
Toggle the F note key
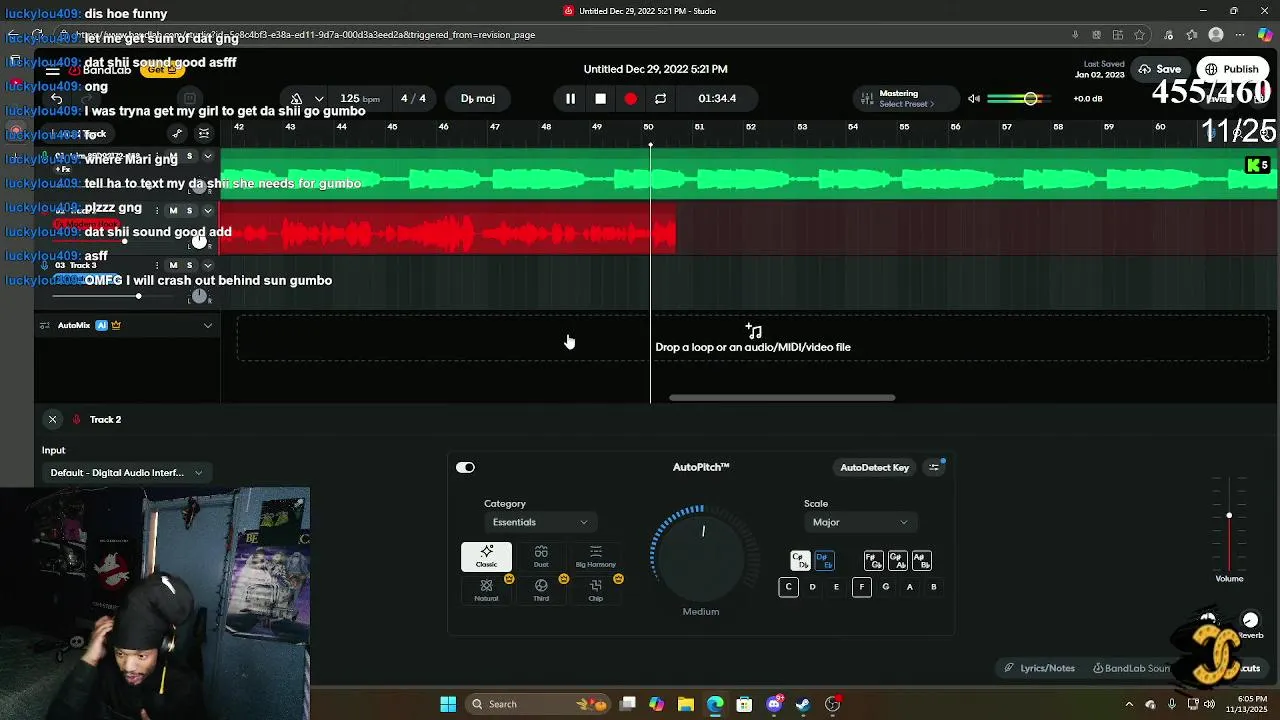(861, 587)
